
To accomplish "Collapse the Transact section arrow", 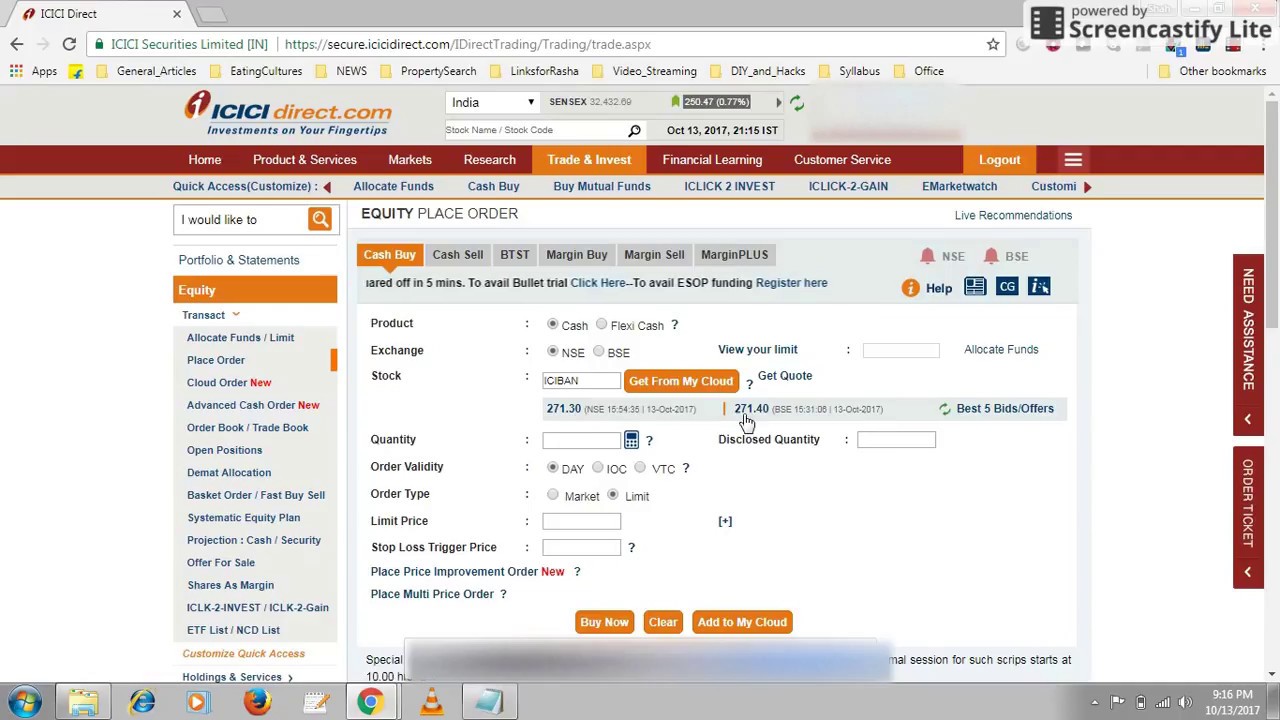I will pyautogui.click(x=236, y=315).
